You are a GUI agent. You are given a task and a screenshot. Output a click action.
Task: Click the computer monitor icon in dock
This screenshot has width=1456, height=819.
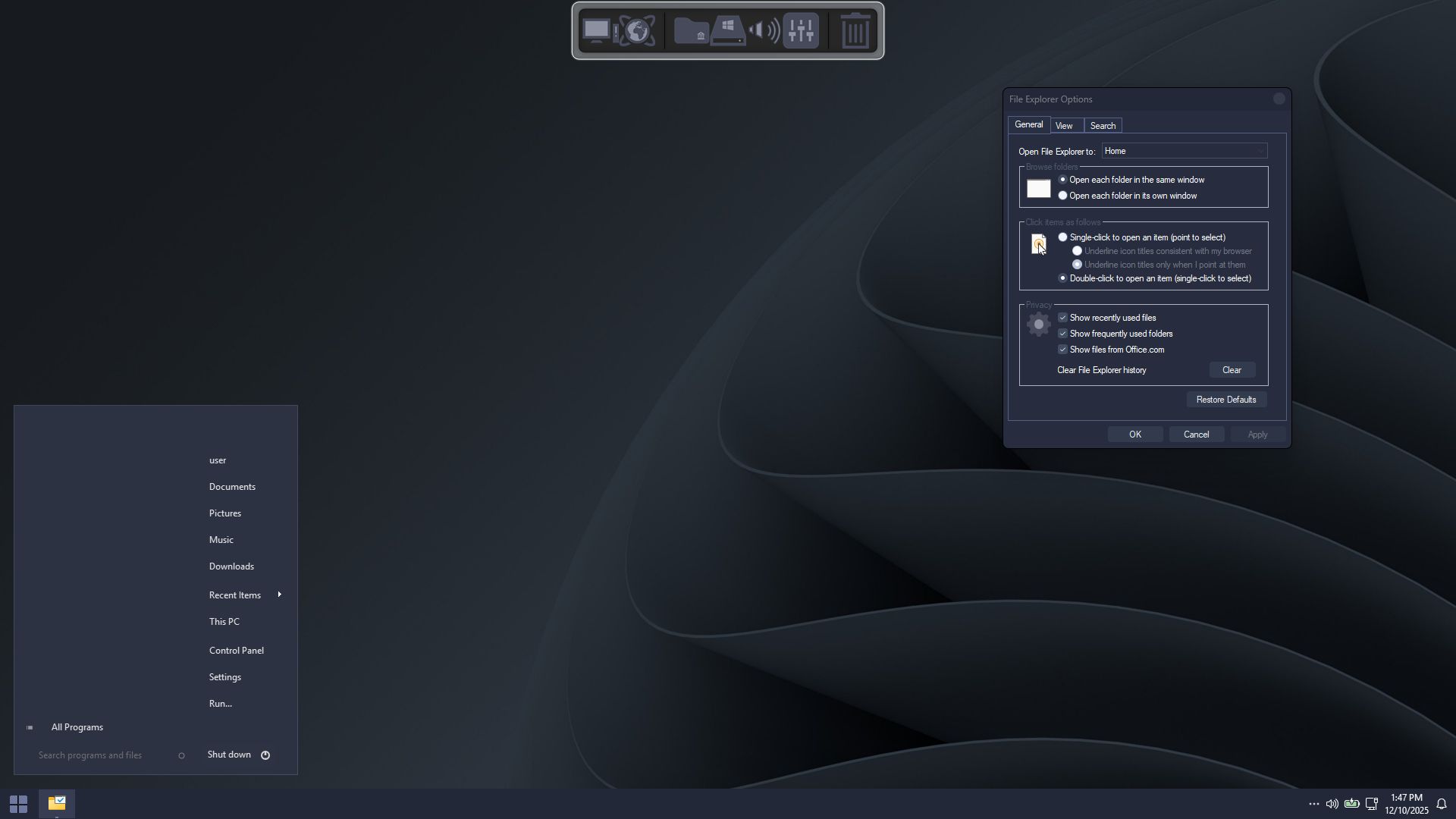click(598, 31)
